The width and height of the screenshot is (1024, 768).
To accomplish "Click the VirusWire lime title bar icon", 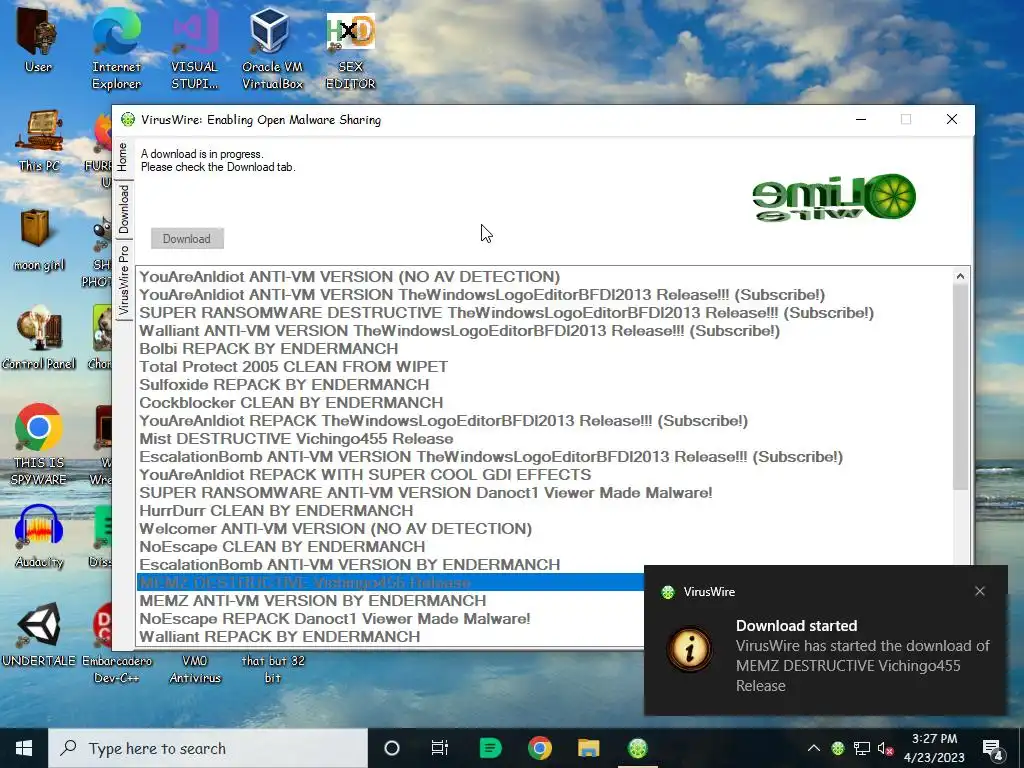I will (128, 120).
